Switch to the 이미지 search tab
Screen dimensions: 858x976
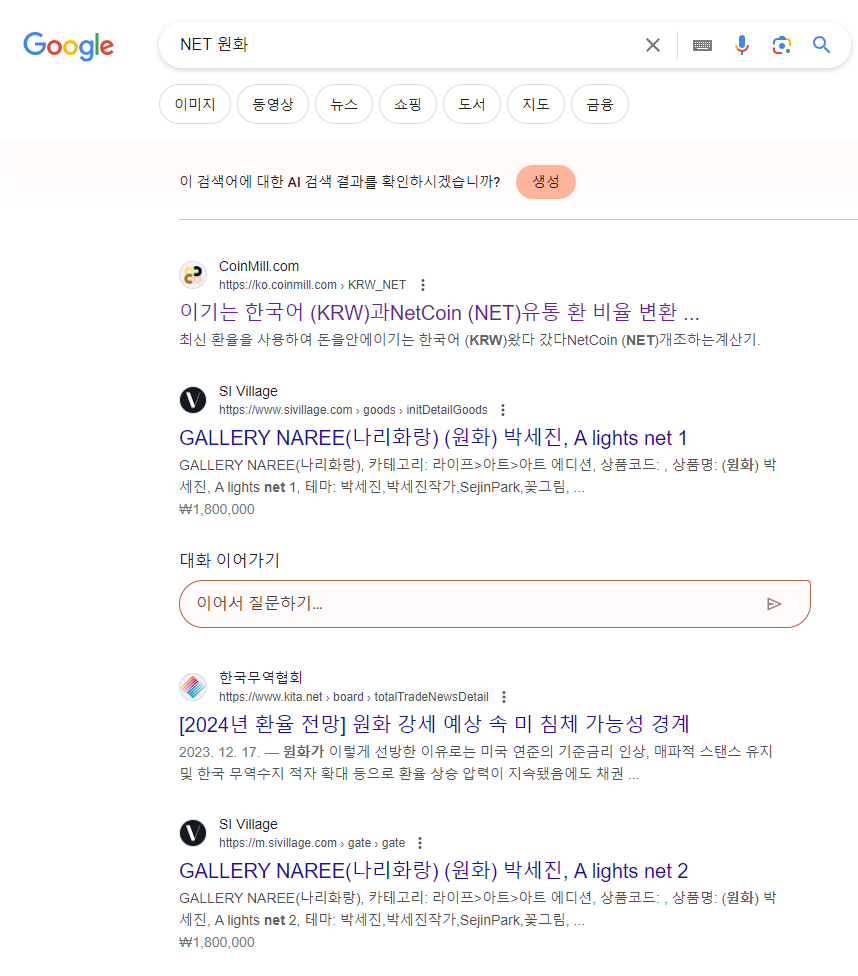[x=194, y=104]
